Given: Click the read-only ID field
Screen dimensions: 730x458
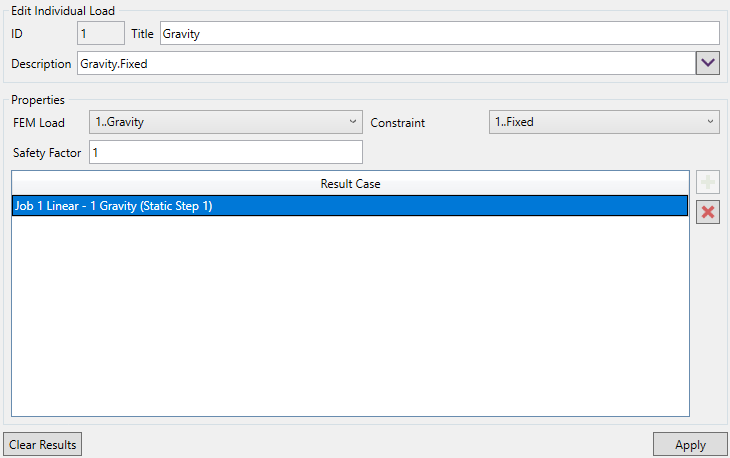Looking at the screenshot, I should coord(101,34).
